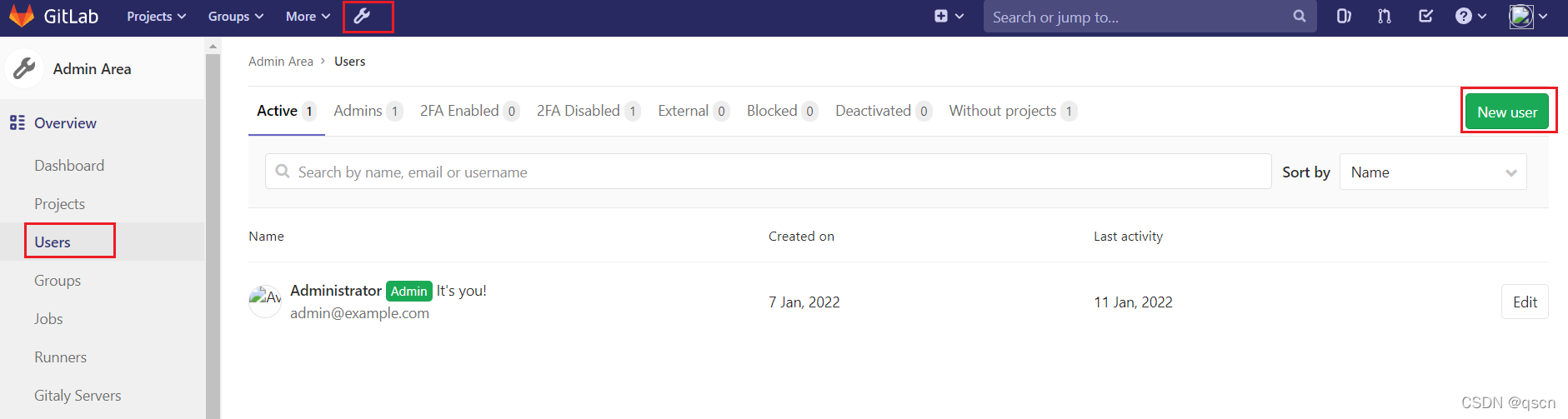Switch to the Admins tab

[368, 111]
